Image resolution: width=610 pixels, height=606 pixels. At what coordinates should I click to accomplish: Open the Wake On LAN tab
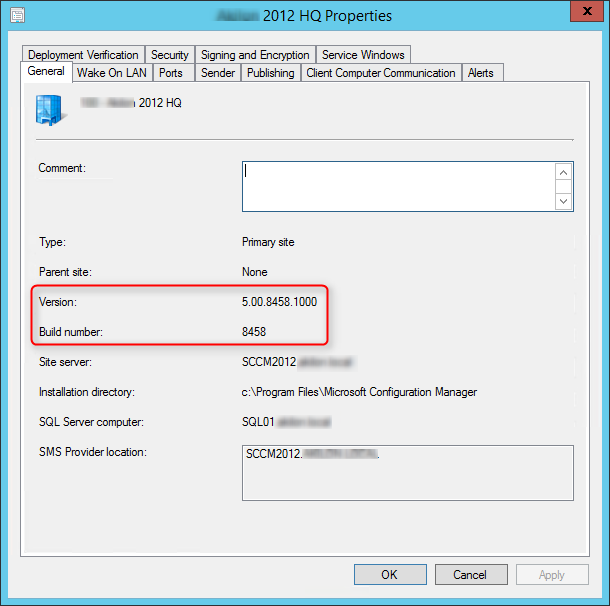(112, 73)
